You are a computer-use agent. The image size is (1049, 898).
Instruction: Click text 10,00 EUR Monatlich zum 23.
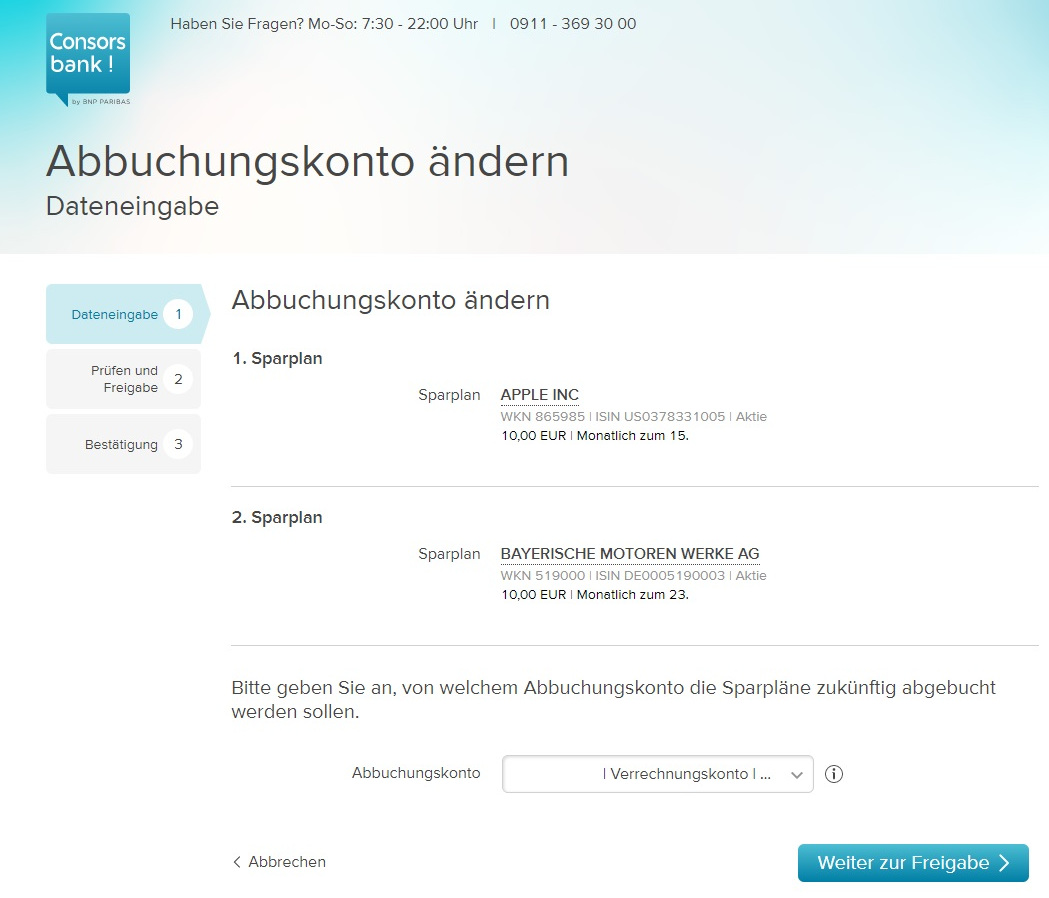595,595
